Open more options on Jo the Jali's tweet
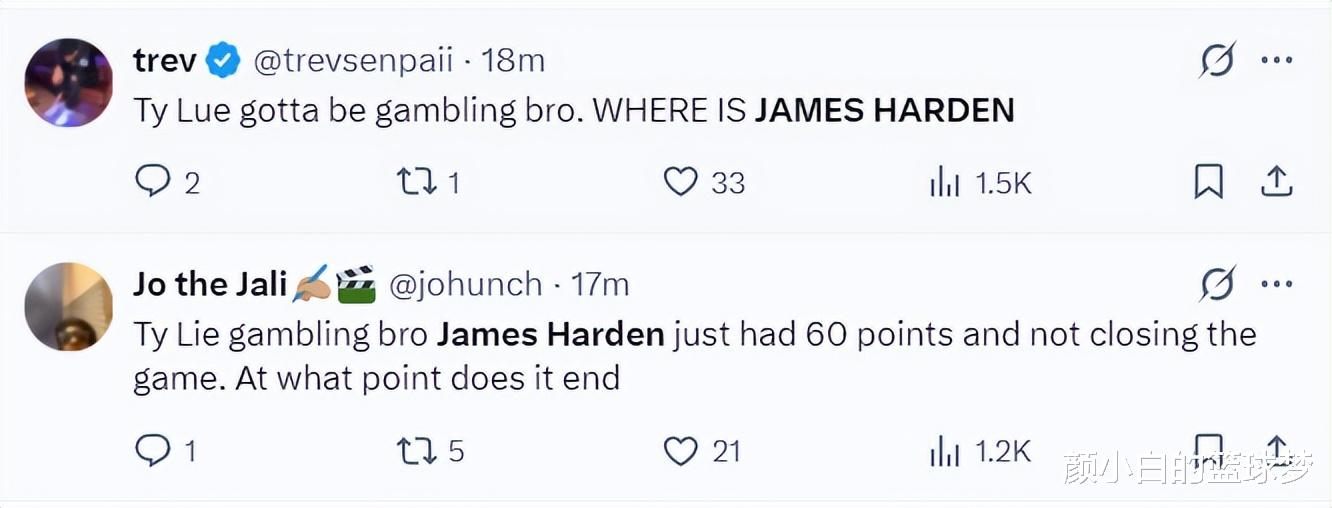This screenshot has width=1332, height=508. (1277, 285)
